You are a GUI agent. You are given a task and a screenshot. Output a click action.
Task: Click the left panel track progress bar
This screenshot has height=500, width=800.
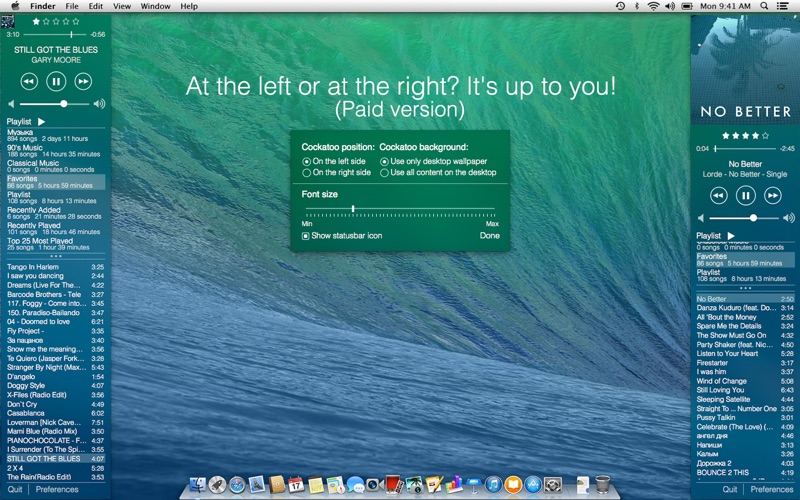[56, 35]
